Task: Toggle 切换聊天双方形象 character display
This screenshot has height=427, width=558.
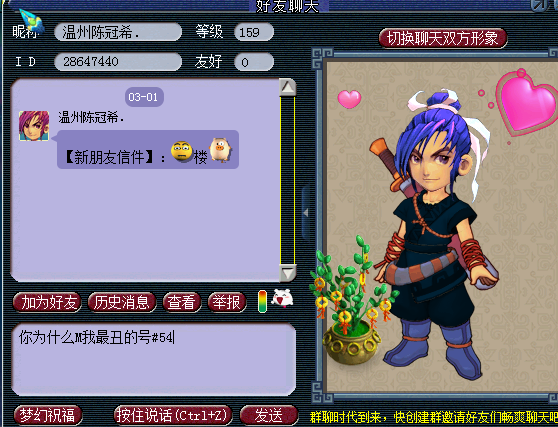Action: pos(443,38)
